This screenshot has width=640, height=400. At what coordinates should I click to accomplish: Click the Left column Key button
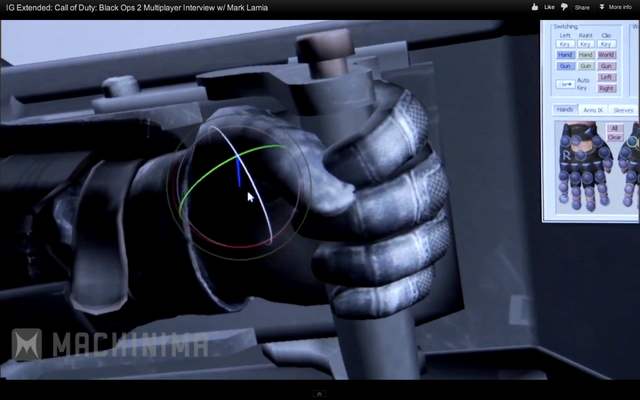[x=565, y=44]
